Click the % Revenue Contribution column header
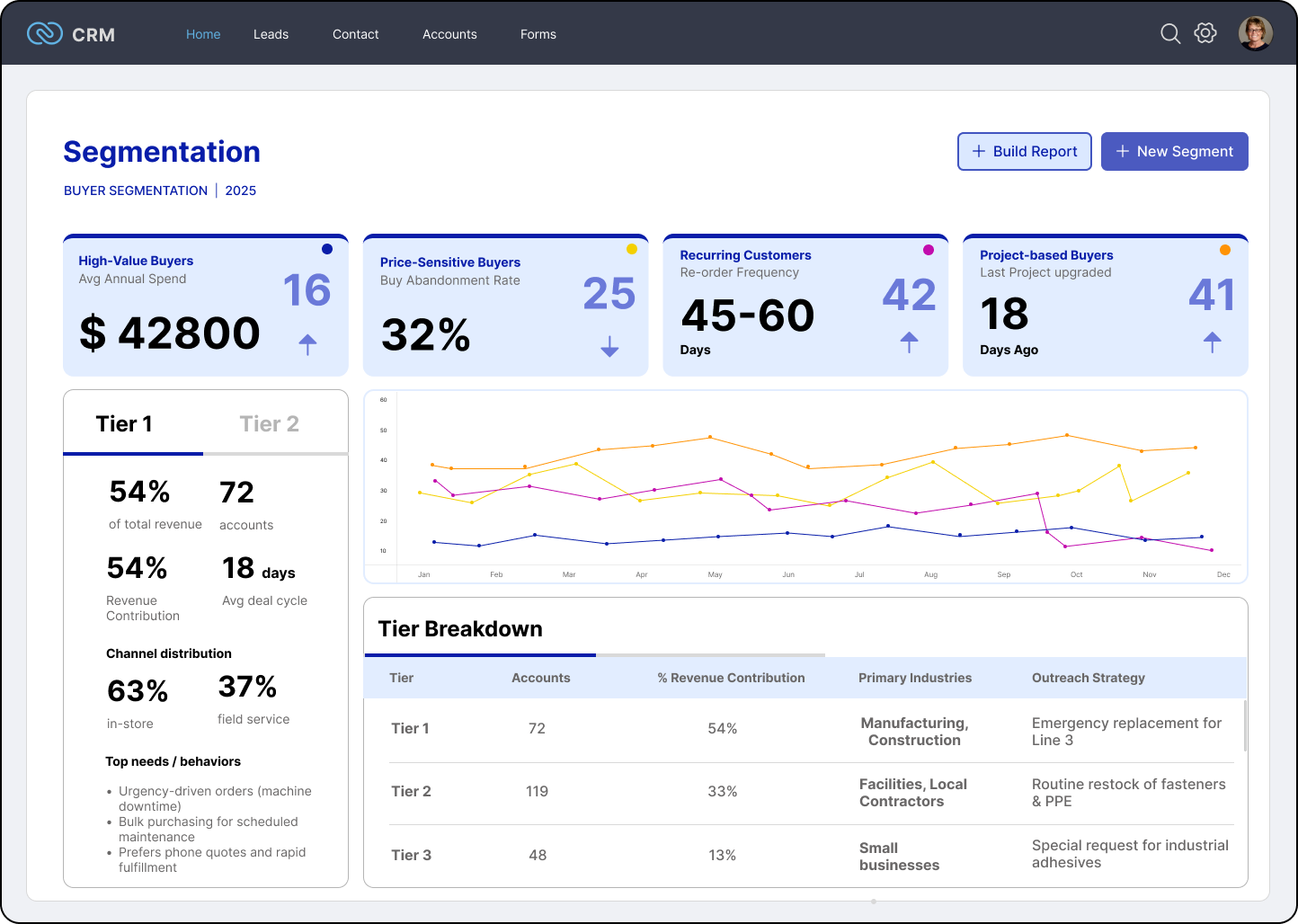The height and width of the screenshot is (924, 1298). pos(731,678)
